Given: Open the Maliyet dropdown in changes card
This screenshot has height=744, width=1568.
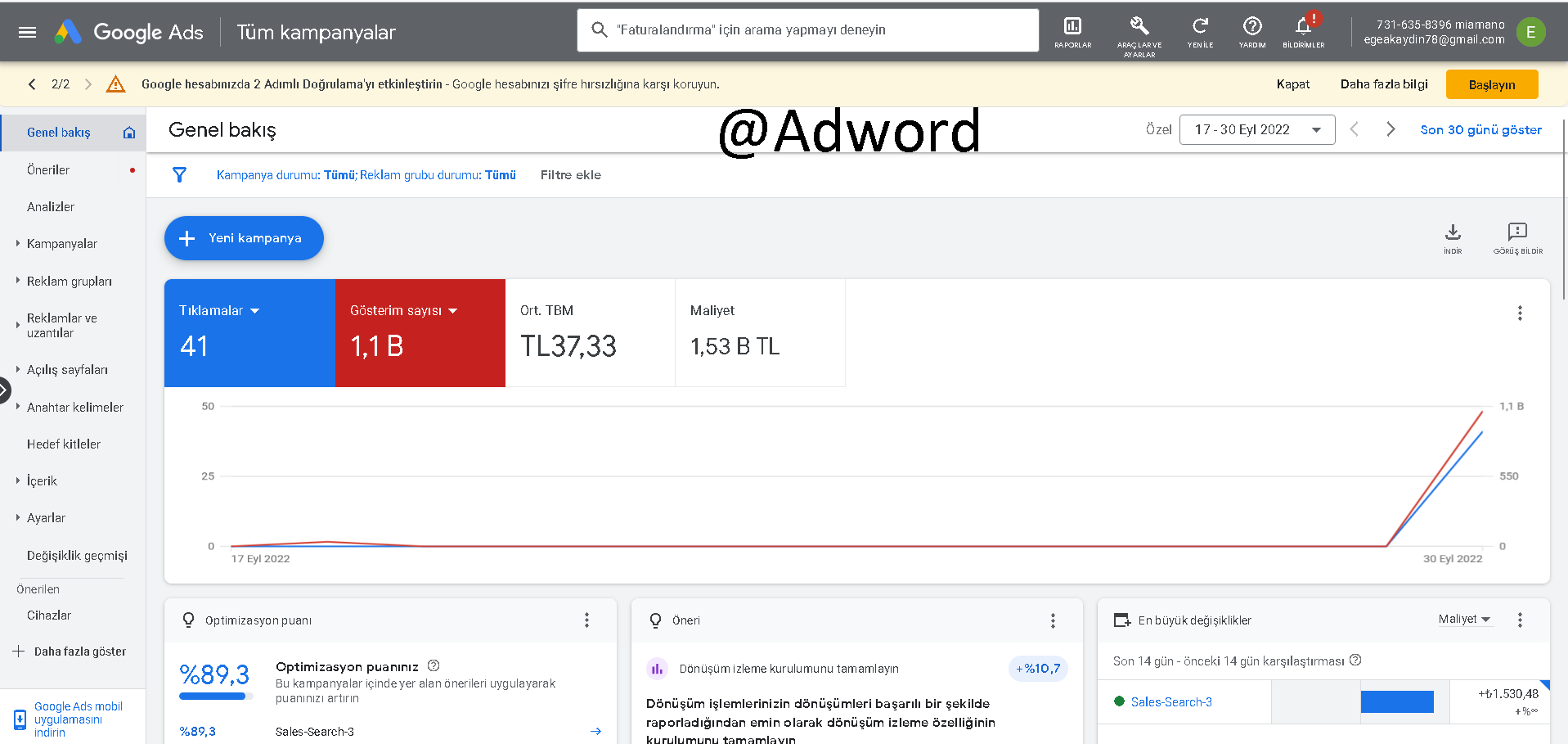Looking at the screenshot, I should click(1464, 619).
